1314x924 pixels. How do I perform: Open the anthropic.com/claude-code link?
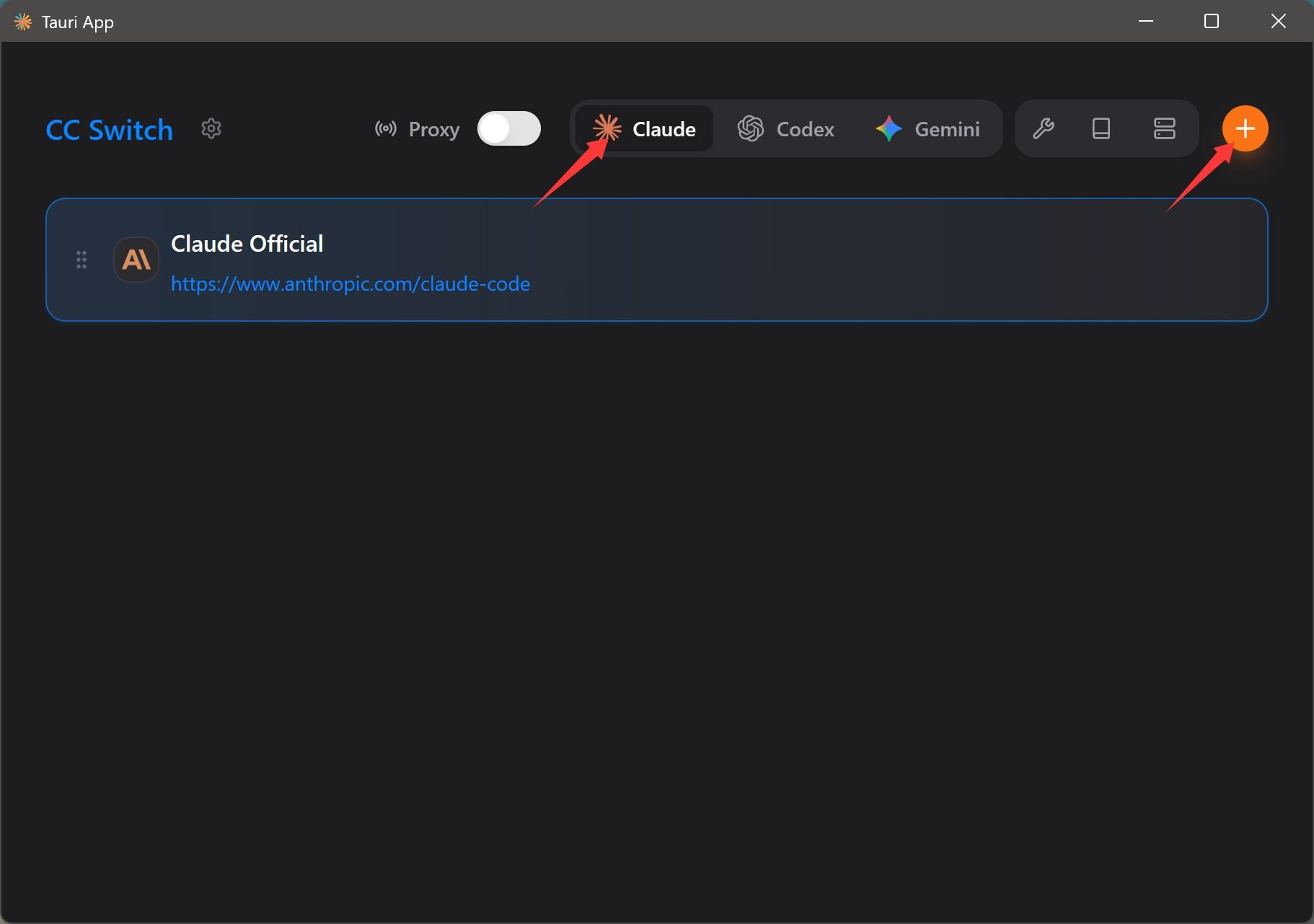[350, 284]
